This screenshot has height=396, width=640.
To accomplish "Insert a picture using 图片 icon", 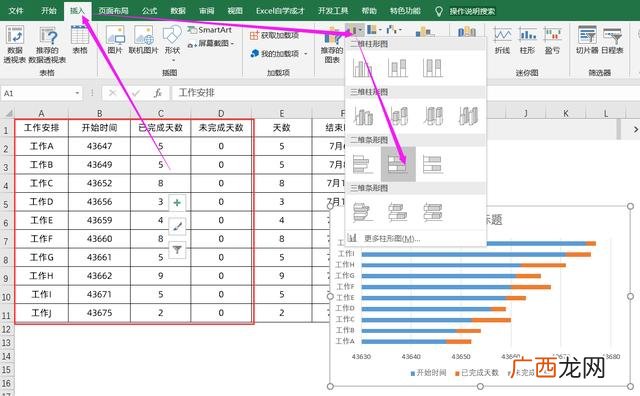I will click(115, 40).
